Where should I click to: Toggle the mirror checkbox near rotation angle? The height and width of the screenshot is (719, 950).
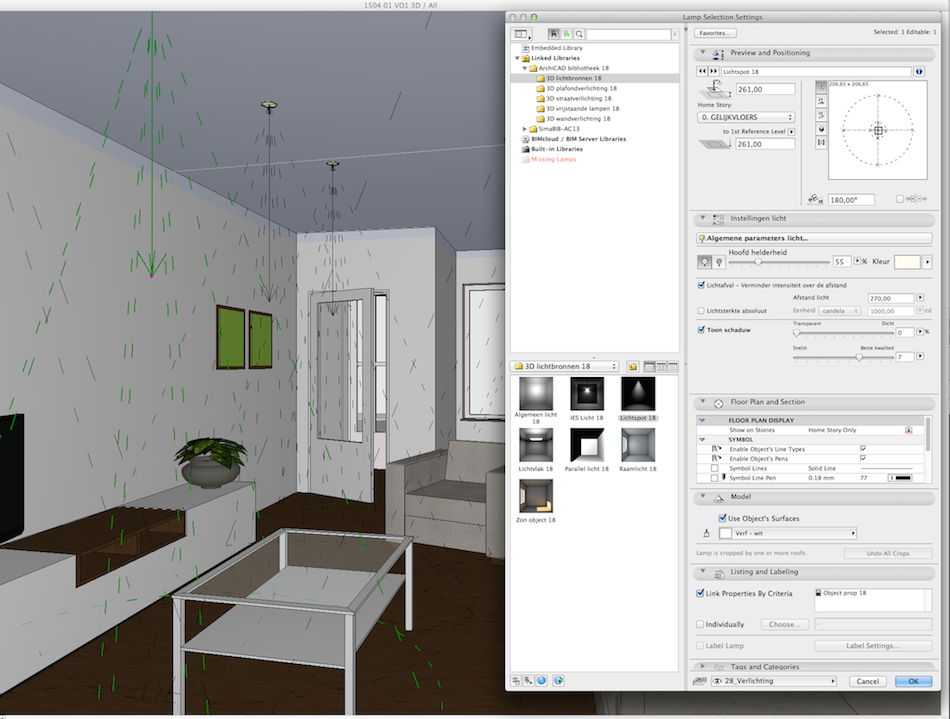(x=900, y=199)
